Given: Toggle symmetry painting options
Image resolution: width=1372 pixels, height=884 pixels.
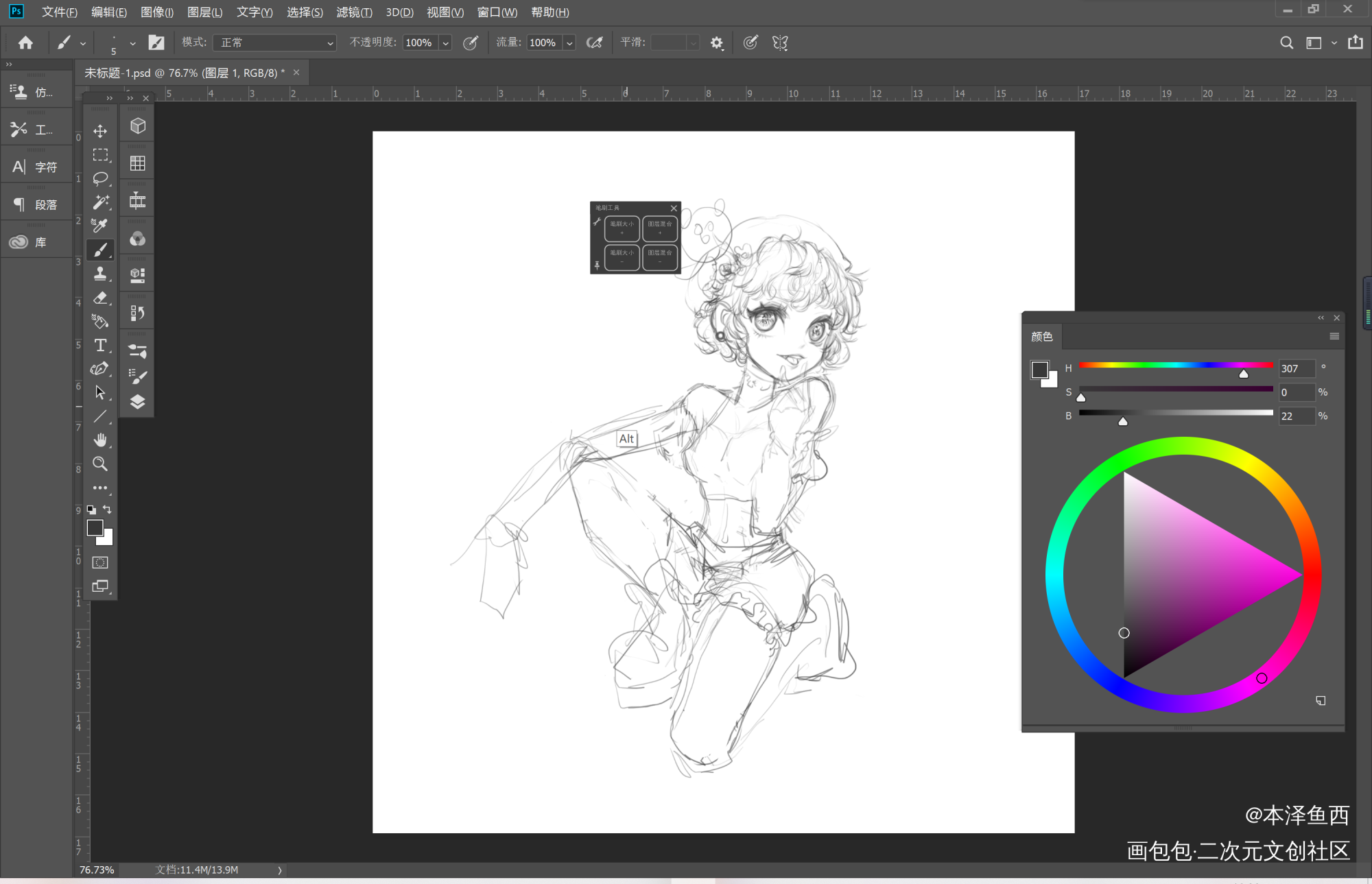Looking at the screenshot, I should click(x=780, y=43).
